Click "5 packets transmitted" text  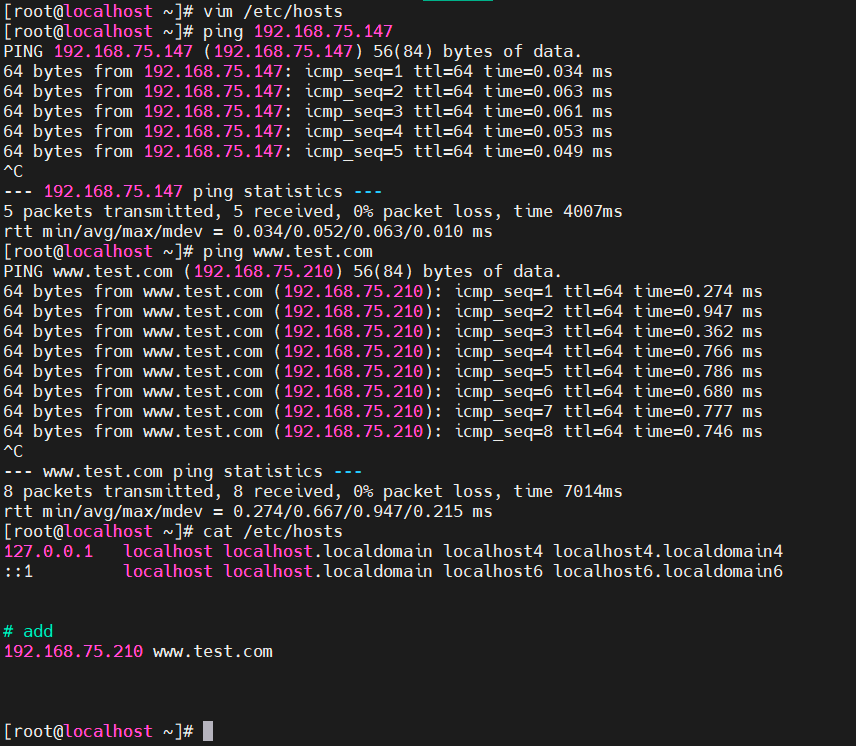coord(108,212)
